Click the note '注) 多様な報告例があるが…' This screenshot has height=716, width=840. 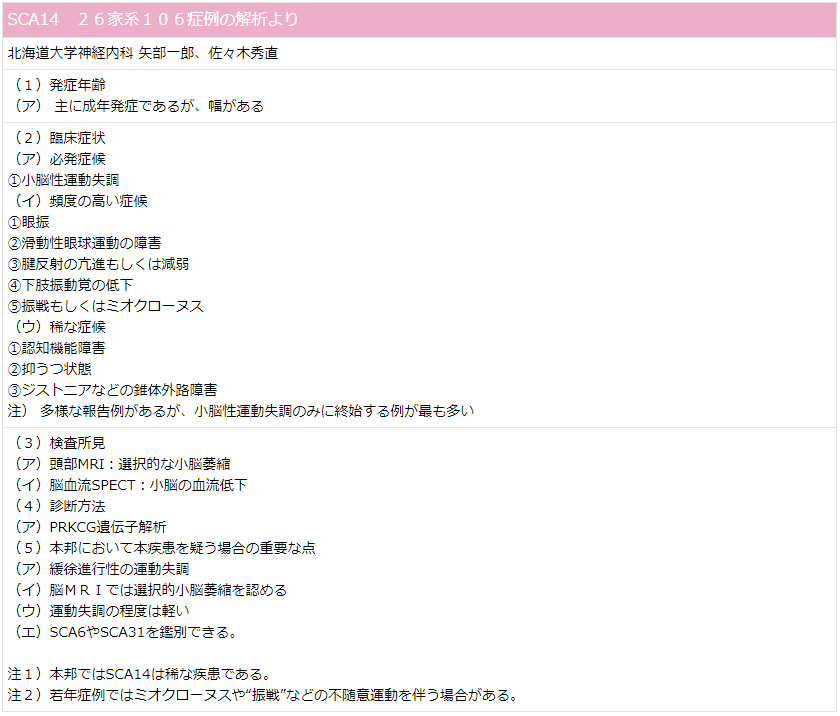[241, 411]
